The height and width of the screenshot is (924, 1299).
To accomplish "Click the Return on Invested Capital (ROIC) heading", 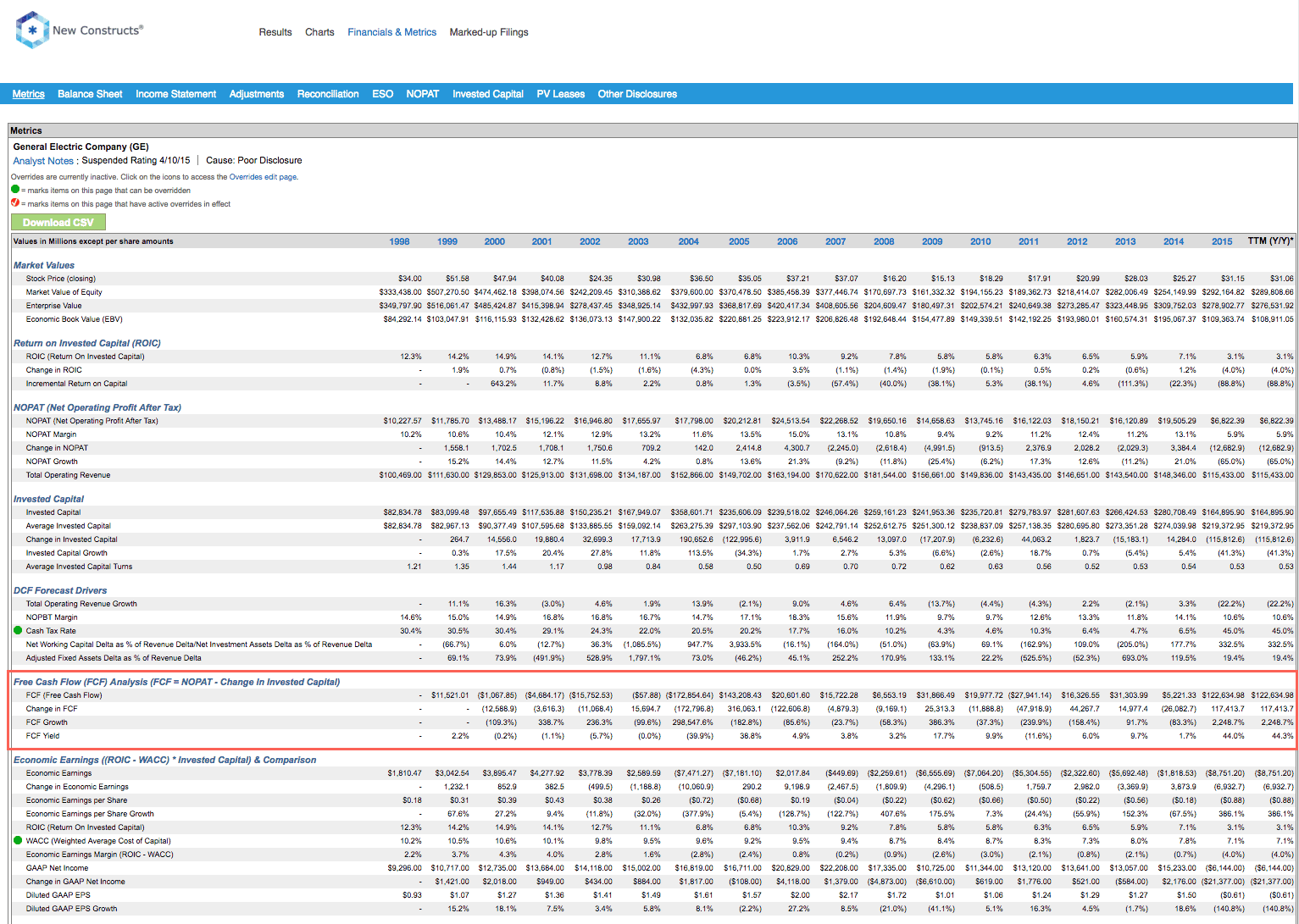I will [x=87, y=343].
